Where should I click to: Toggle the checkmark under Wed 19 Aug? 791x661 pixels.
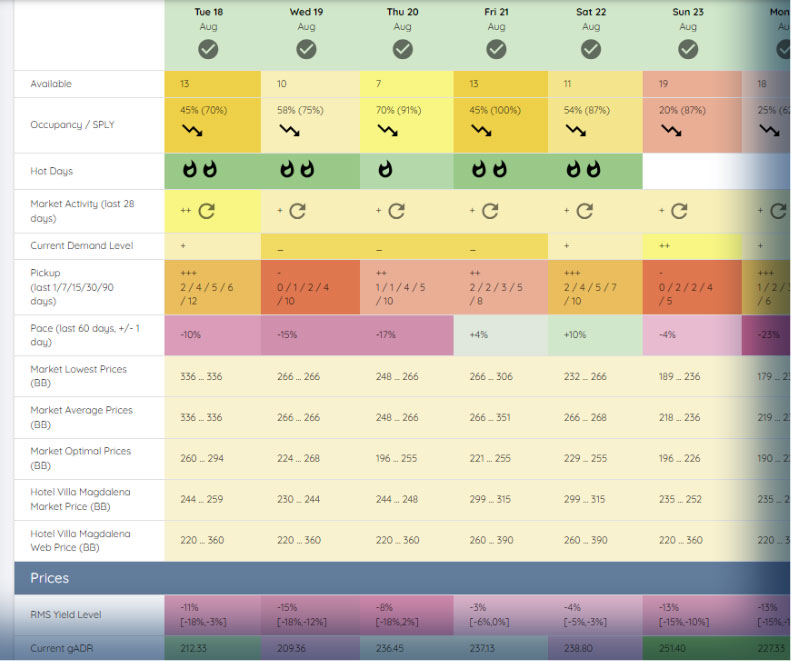[x=306, y=49]
